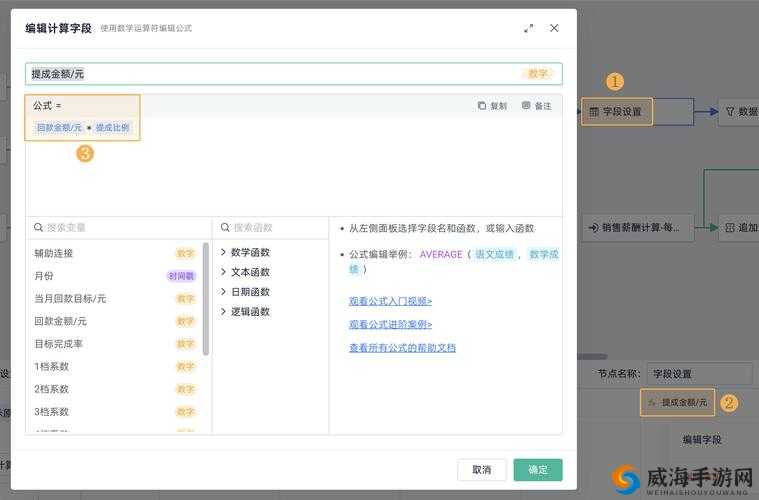The height and width of the screenshot is (500, 759).
Task: Expand the 日期函数 category
Action: 245,292
